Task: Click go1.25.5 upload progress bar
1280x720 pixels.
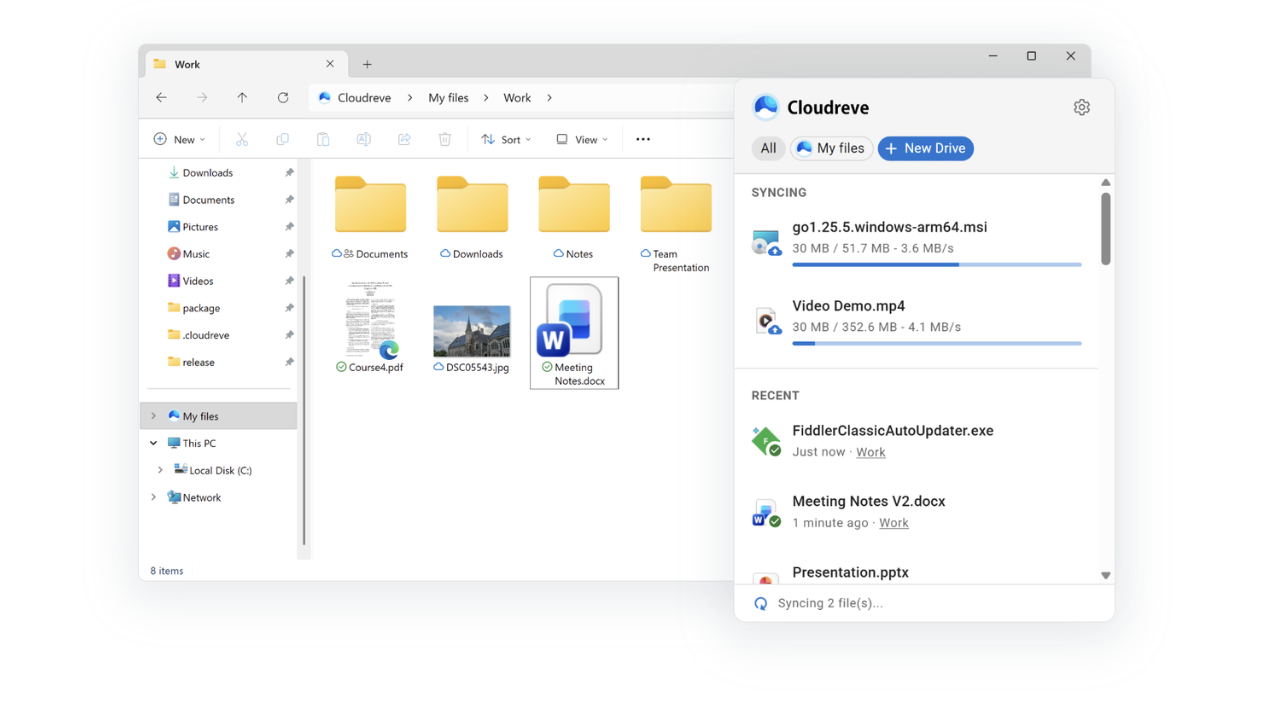Action: point(937,265)
